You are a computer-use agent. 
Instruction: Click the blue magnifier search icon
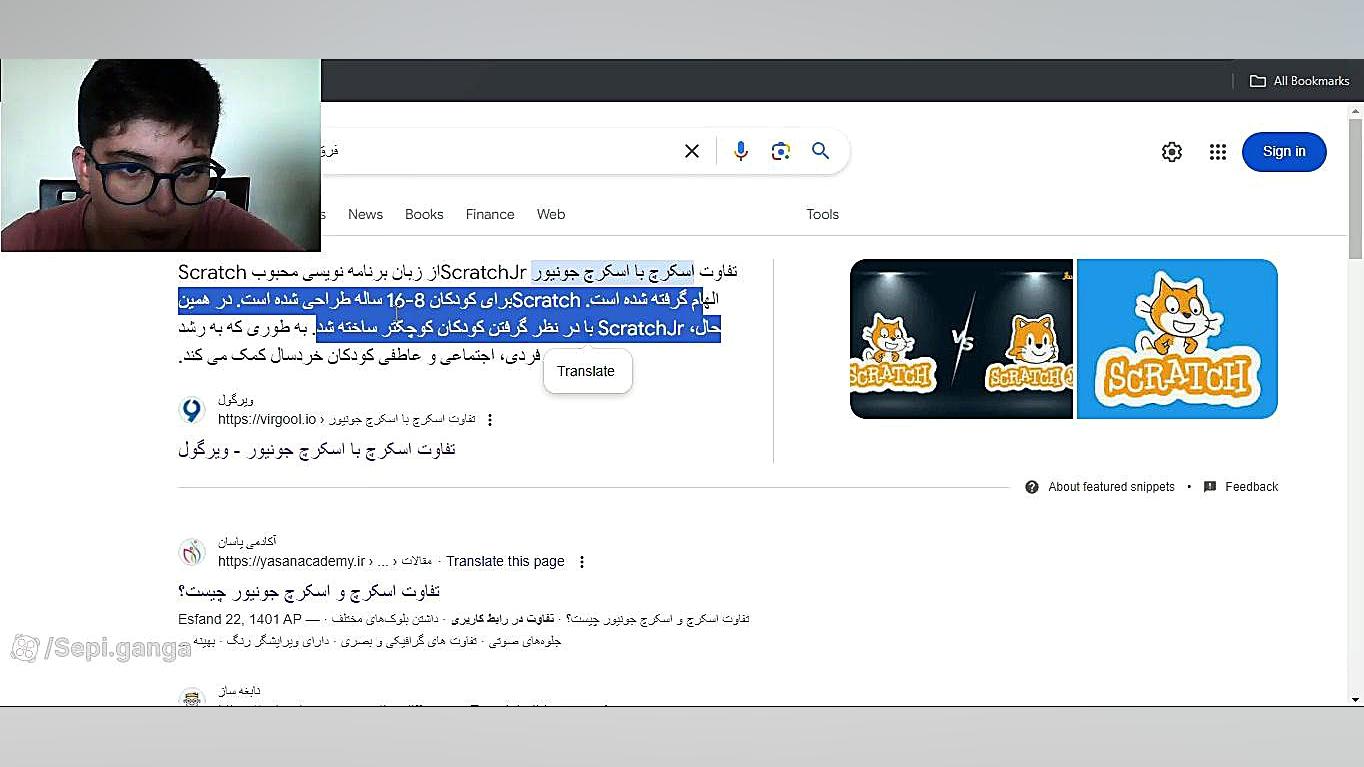point(821,151)
